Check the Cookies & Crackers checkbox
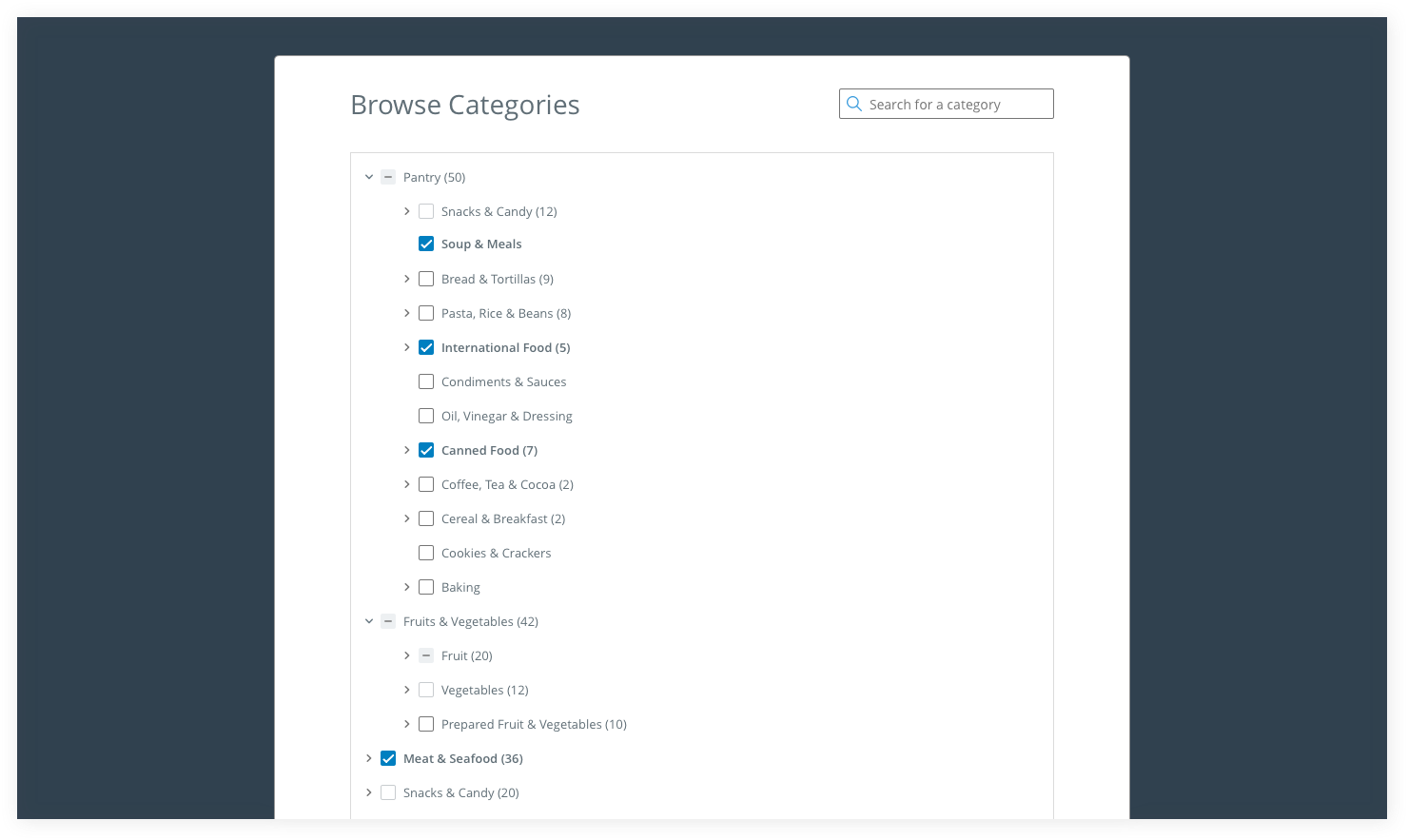Screen dimensions: 1408x840 click(x=426, y=553)
